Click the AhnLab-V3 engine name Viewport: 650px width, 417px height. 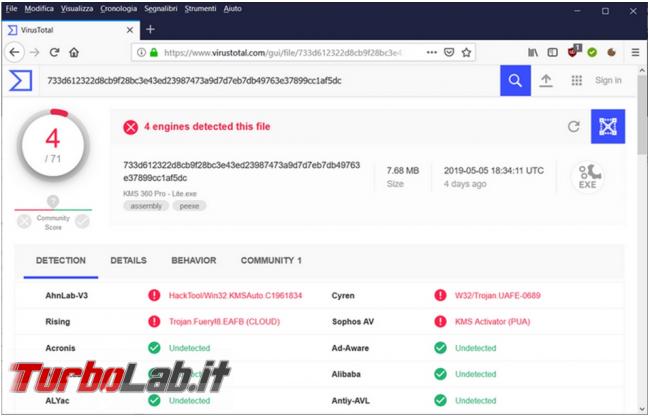(66, 296)
